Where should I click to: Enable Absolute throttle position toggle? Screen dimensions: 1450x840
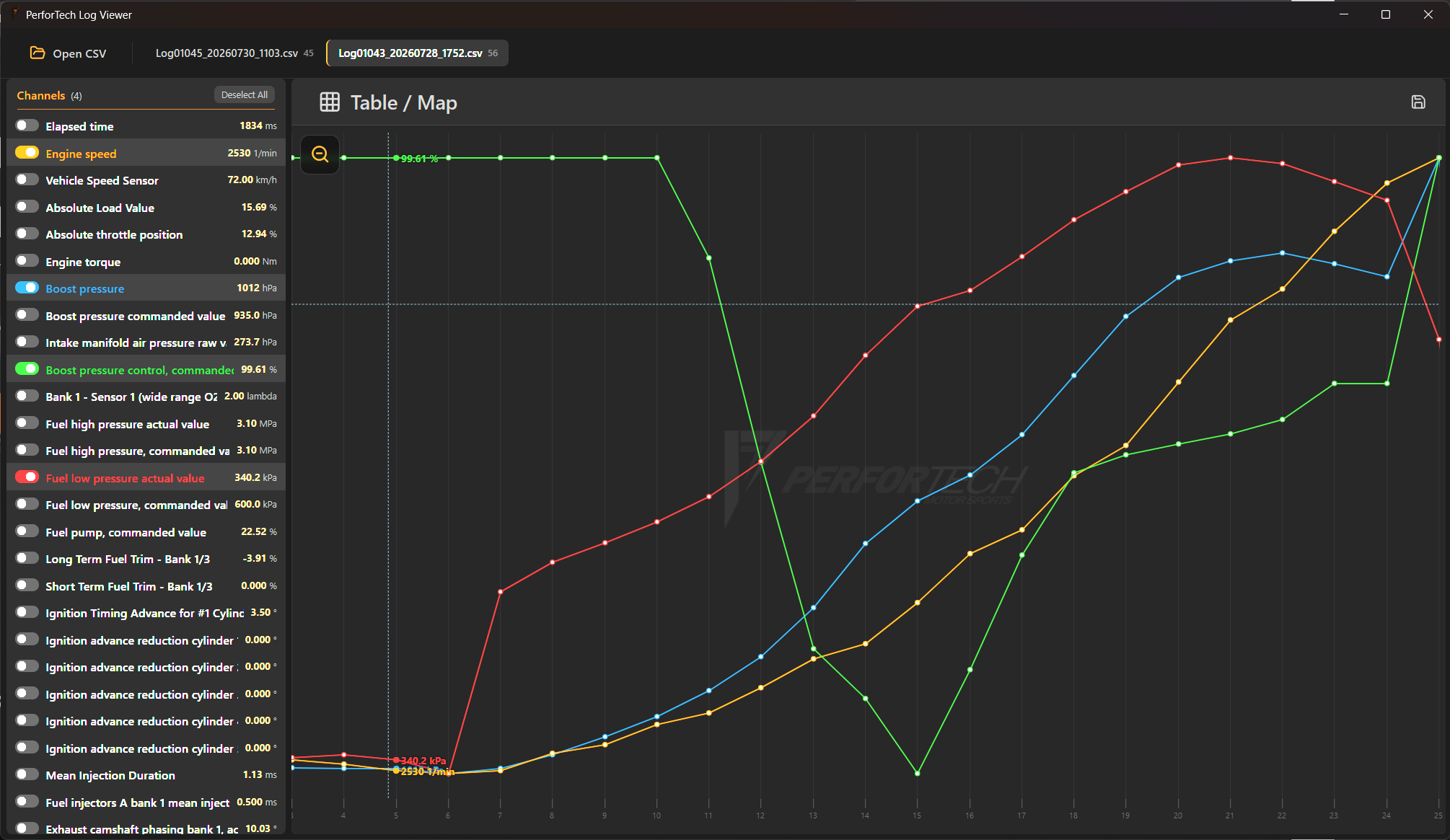coord(27,234)
